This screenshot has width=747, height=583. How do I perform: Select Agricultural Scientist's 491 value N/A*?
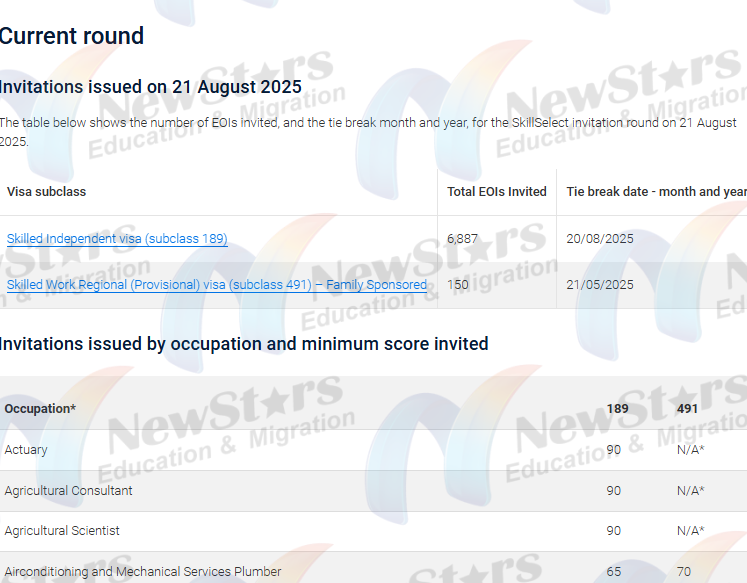pos(691,531)
